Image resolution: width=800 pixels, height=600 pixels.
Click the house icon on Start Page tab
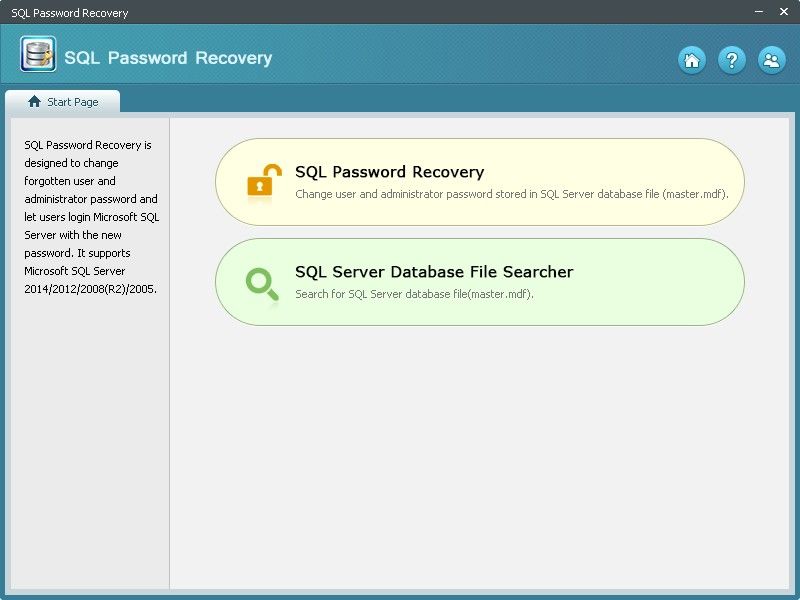(x=34, y=102)
